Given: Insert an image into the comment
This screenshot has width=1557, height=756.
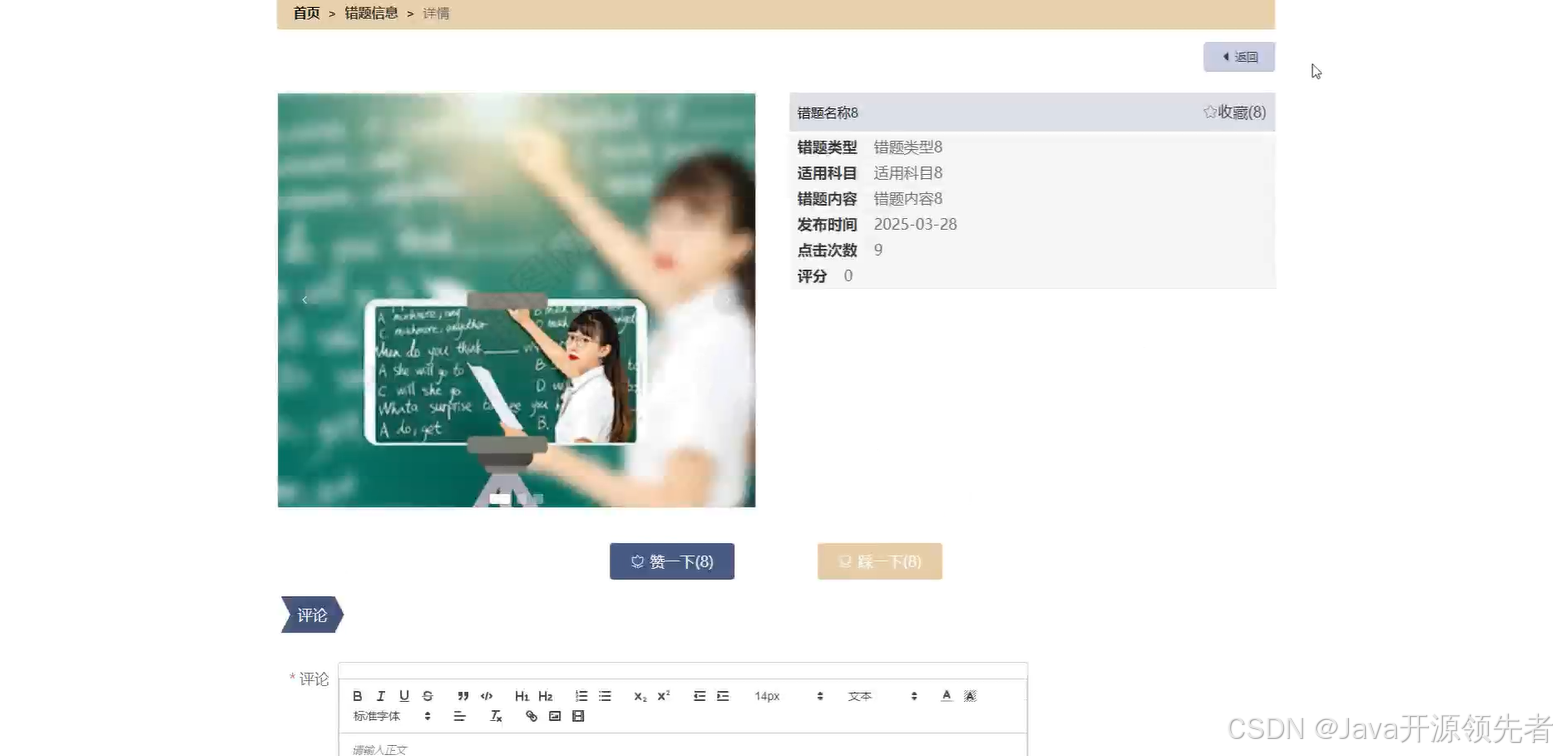Looking at the screenshot, I should 555,716.
